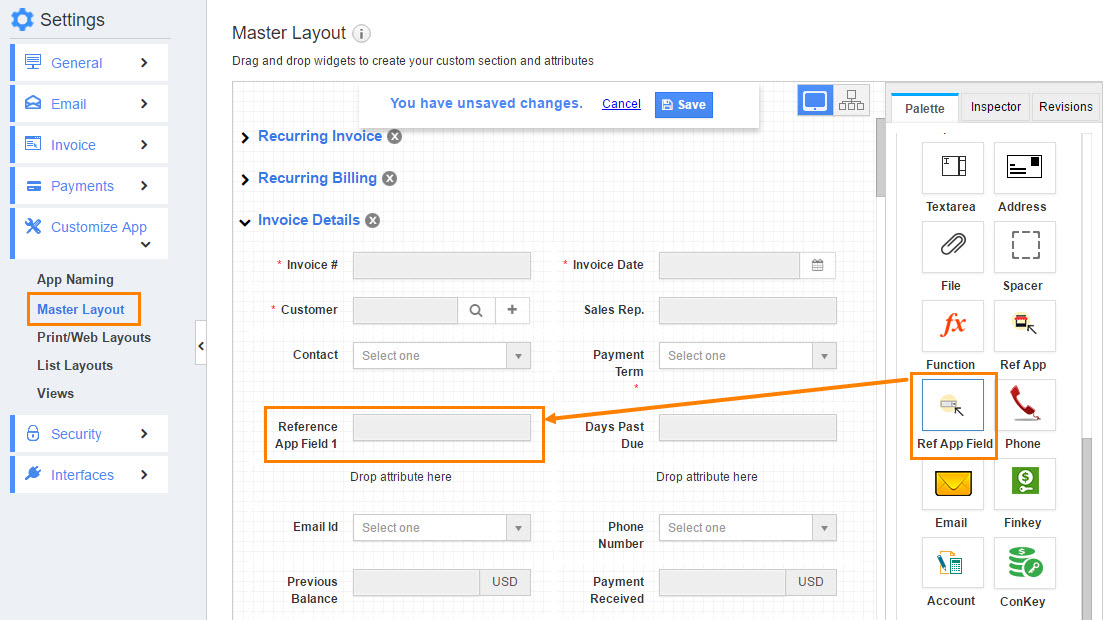
Task: Click the layout canvas vertical scrollbar
Action: pos(880,158)
